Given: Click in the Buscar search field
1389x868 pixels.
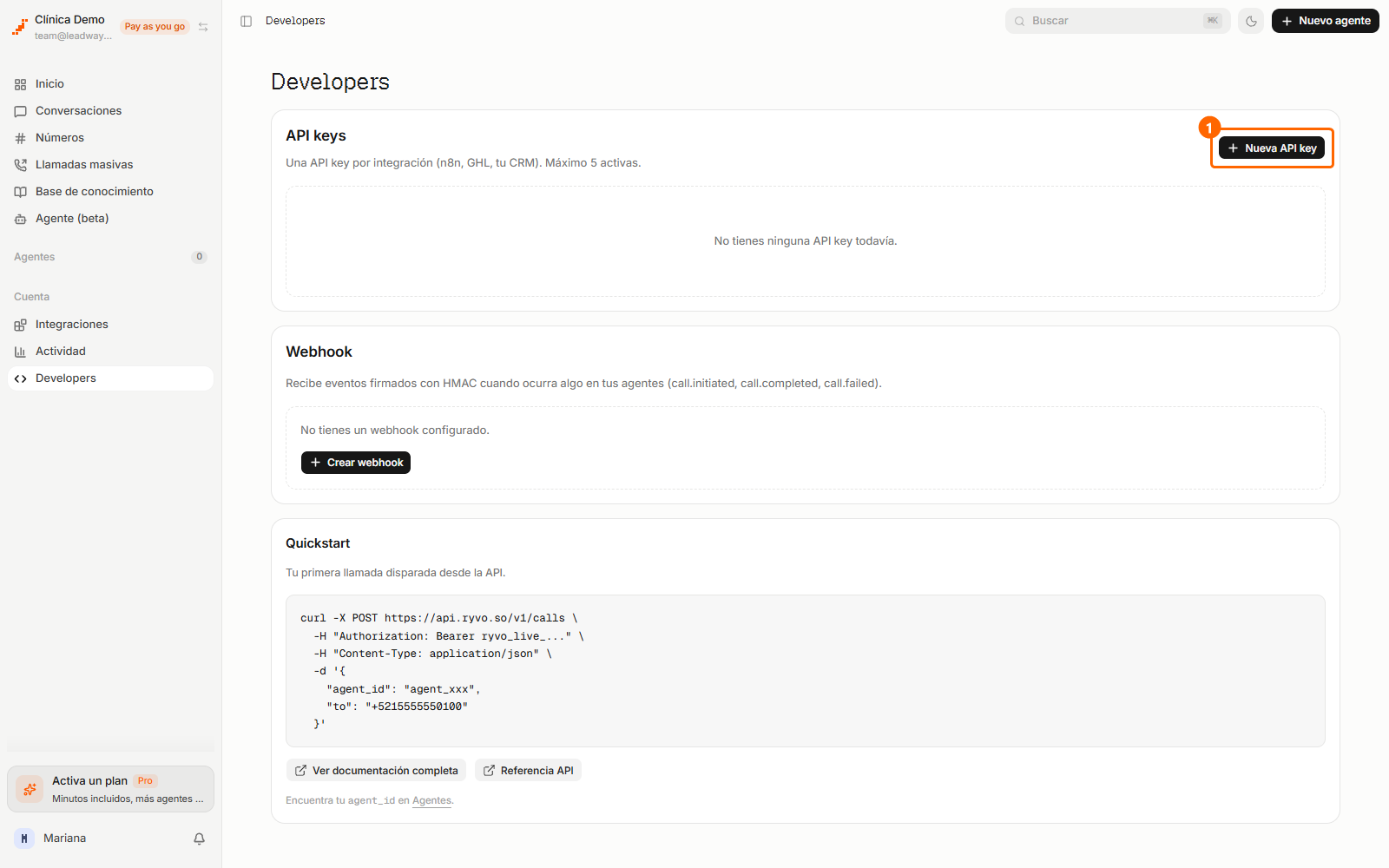Looking at the screenshot, I should click(x=1117, y=21).
